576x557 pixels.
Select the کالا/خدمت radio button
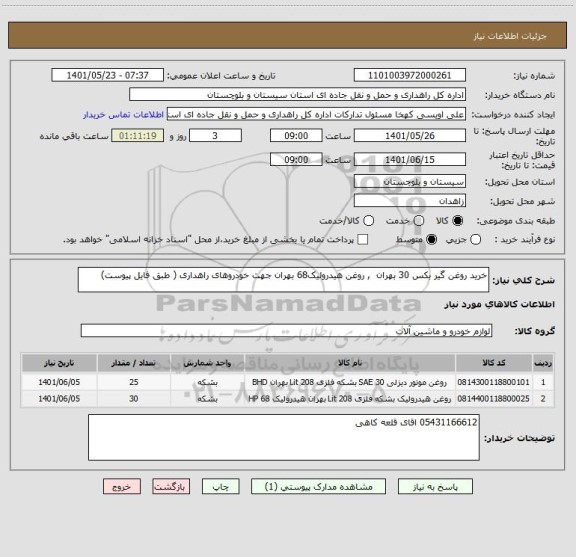click(x=368, y=221)
